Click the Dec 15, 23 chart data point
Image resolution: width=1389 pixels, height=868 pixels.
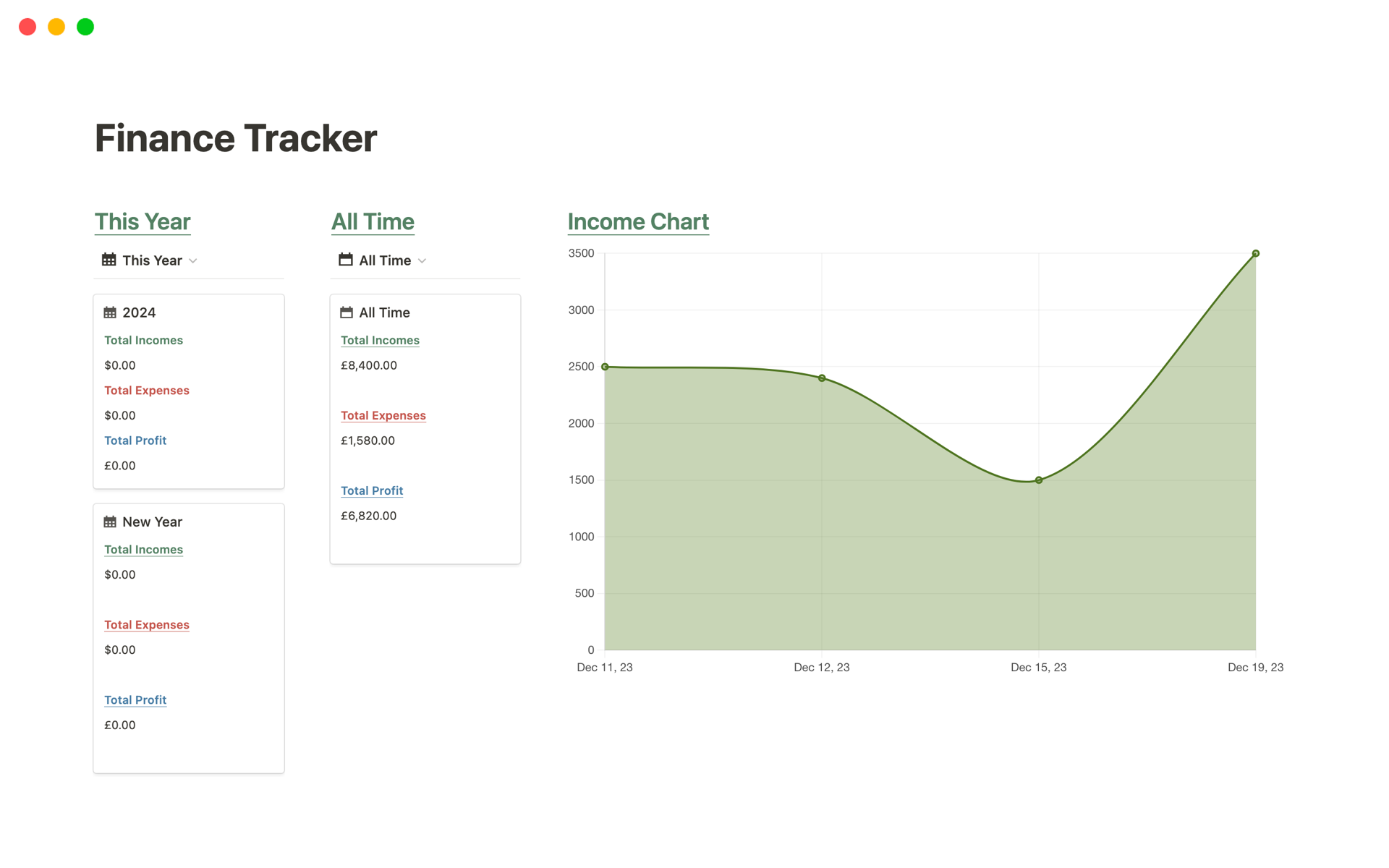click(x=1039, y=480)
